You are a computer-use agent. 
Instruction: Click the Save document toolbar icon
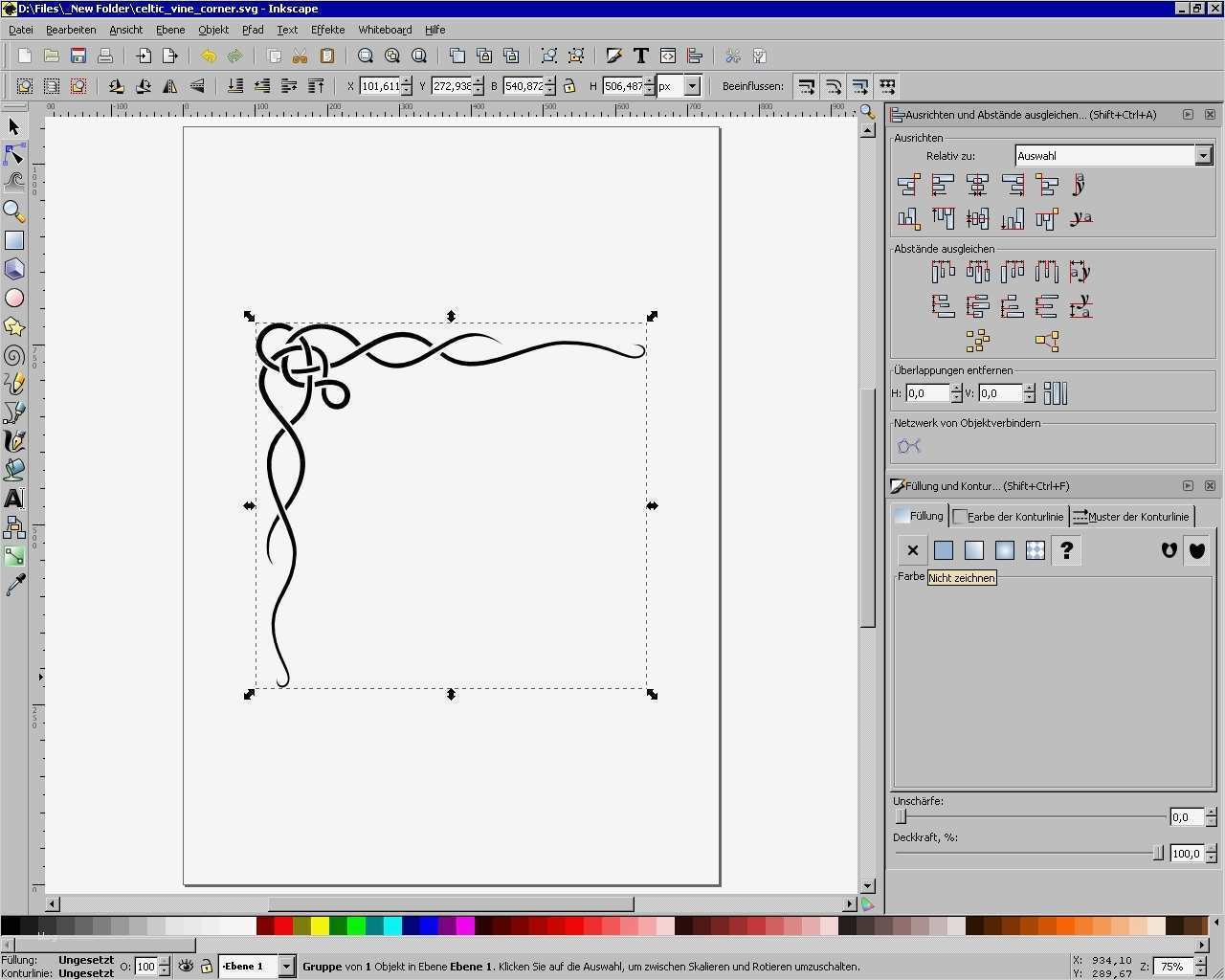78,56
